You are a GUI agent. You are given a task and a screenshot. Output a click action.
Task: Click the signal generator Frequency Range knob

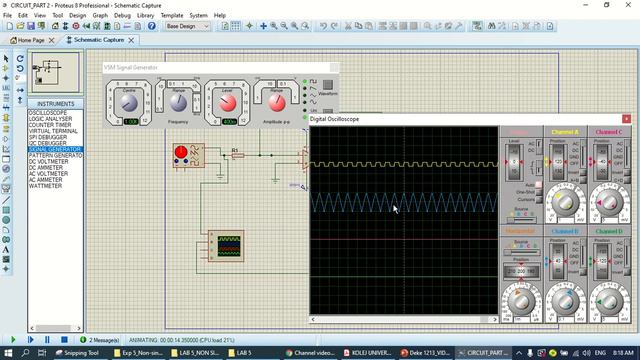click(x=178, y=102)
